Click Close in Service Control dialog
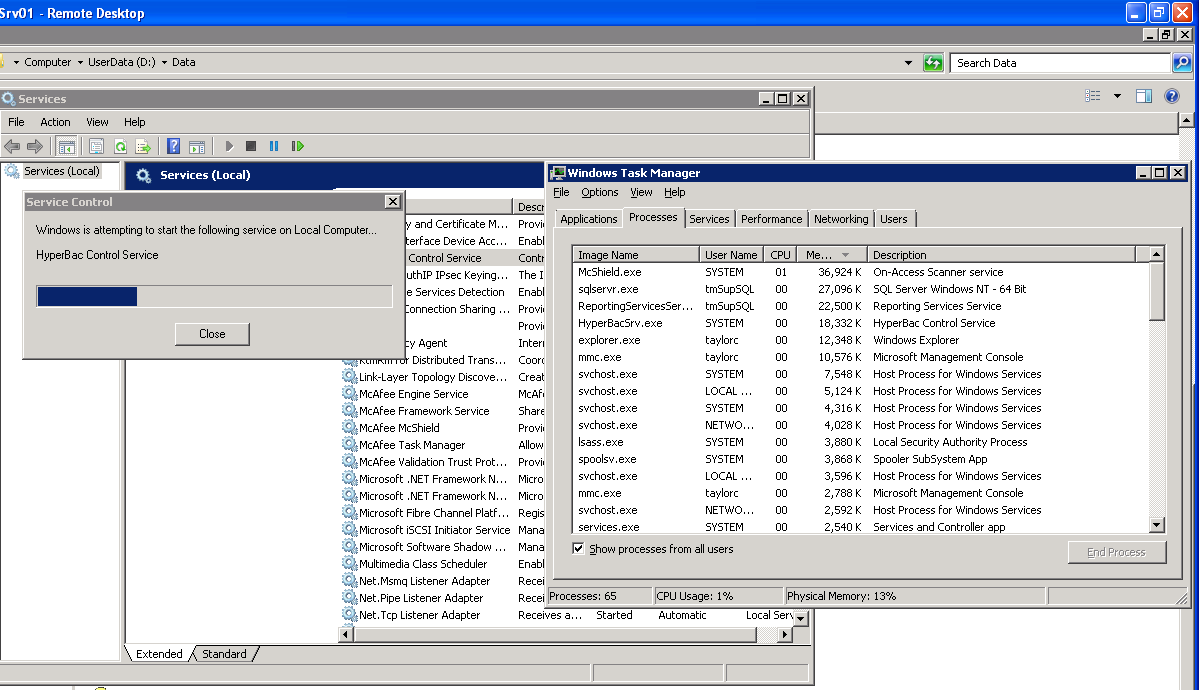This screenshot has width=1199, height=690. (212, 334)
